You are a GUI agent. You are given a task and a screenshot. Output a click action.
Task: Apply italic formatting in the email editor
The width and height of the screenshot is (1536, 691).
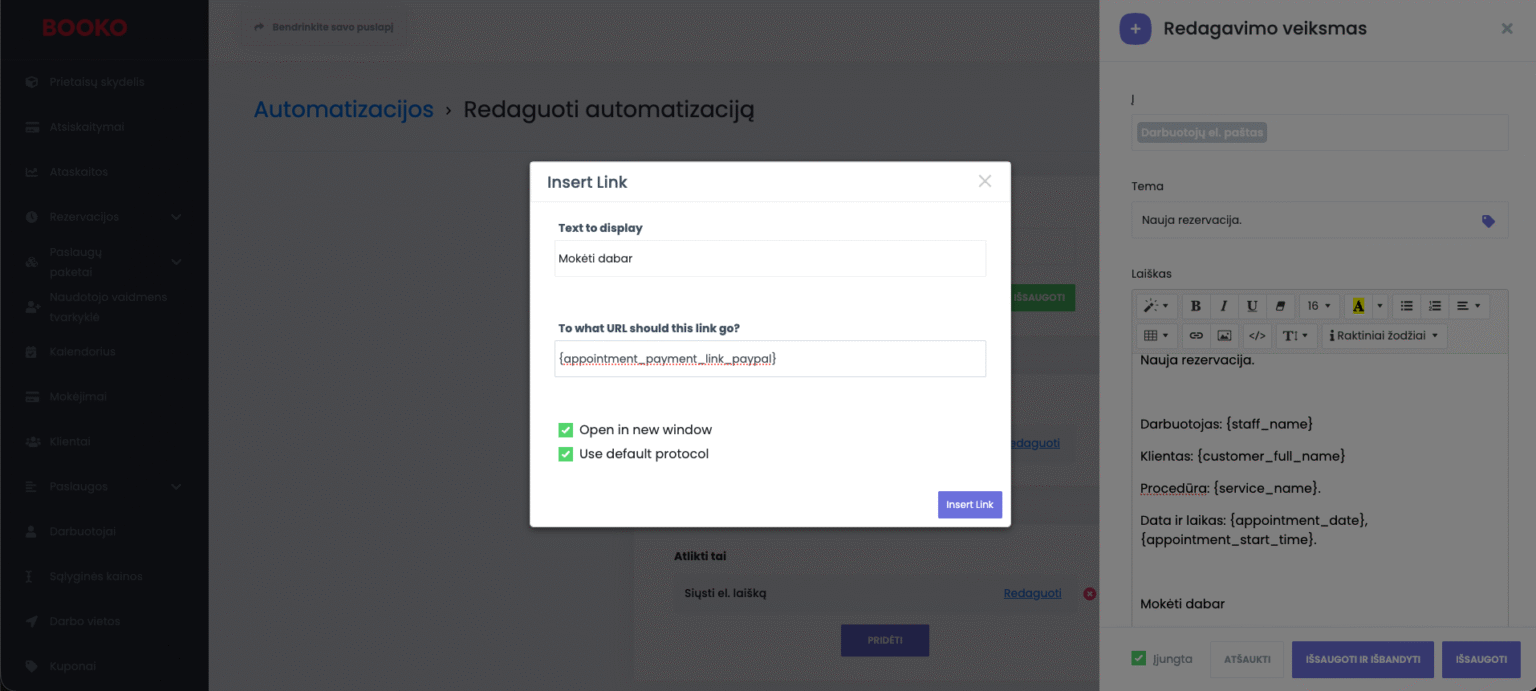pos(1223,306)
